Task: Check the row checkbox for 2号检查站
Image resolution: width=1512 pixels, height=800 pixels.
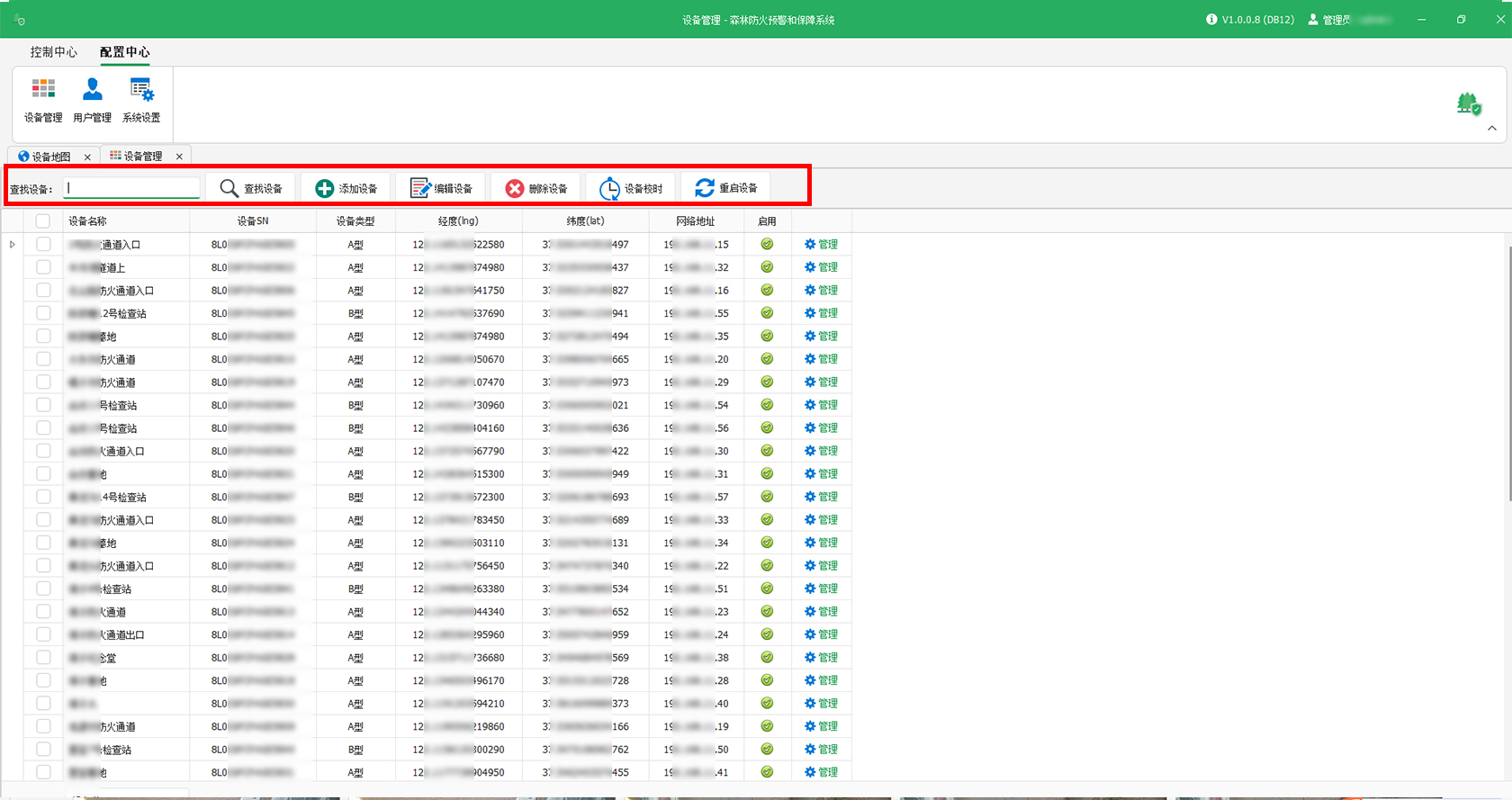Action: (x=43, y=313)
